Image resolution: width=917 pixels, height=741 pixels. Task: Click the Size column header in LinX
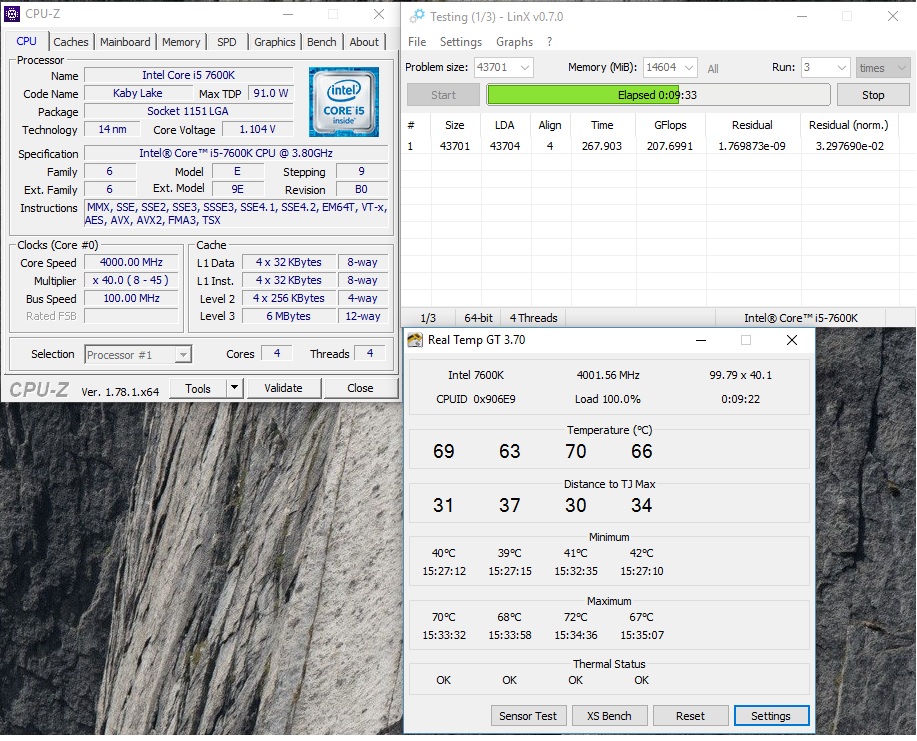454,125
